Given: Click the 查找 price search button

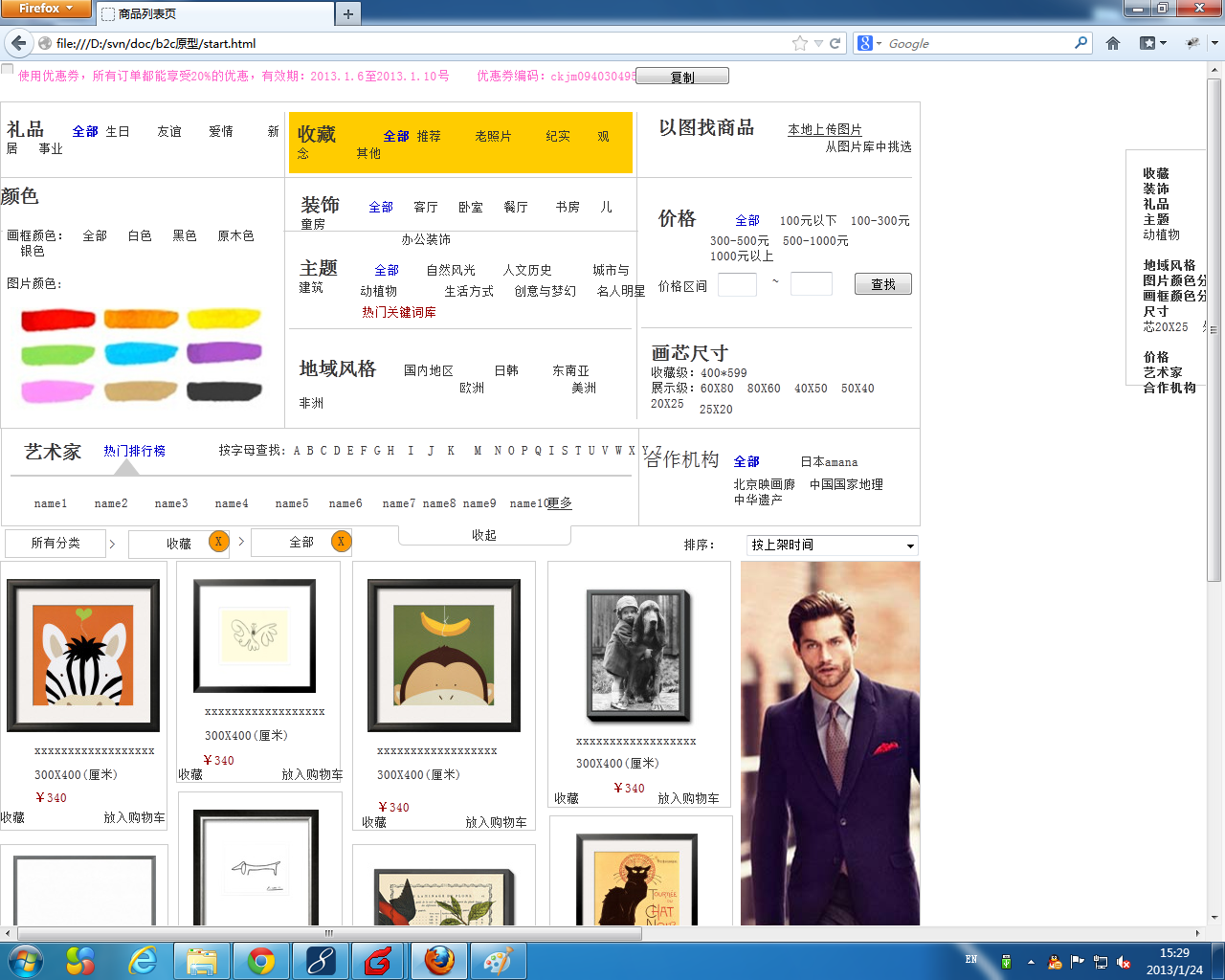Looking at the screenshot, I should tap(883, 284).
